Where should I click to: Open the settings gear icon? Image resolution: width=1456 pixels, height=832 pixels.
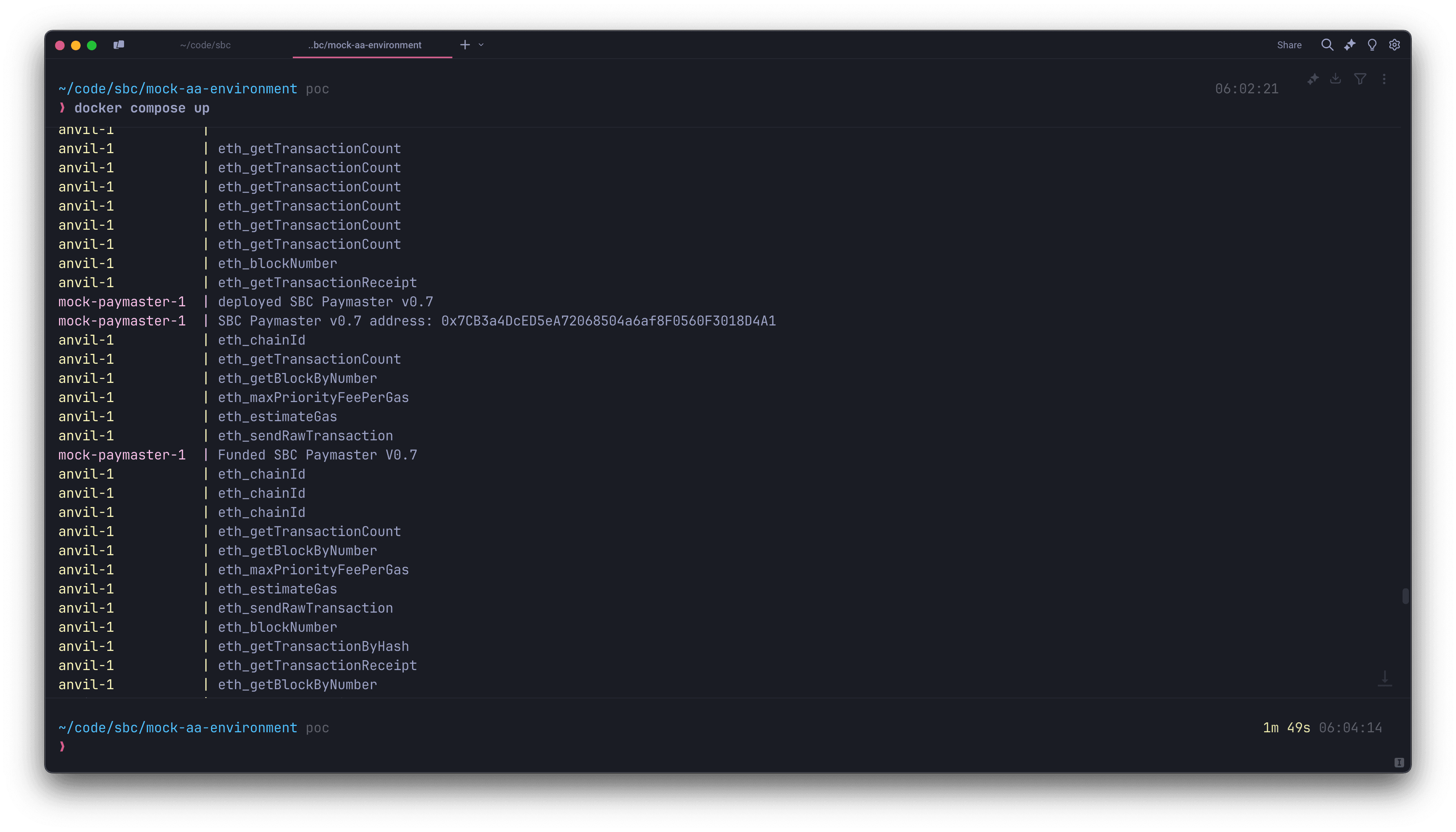1394,45
